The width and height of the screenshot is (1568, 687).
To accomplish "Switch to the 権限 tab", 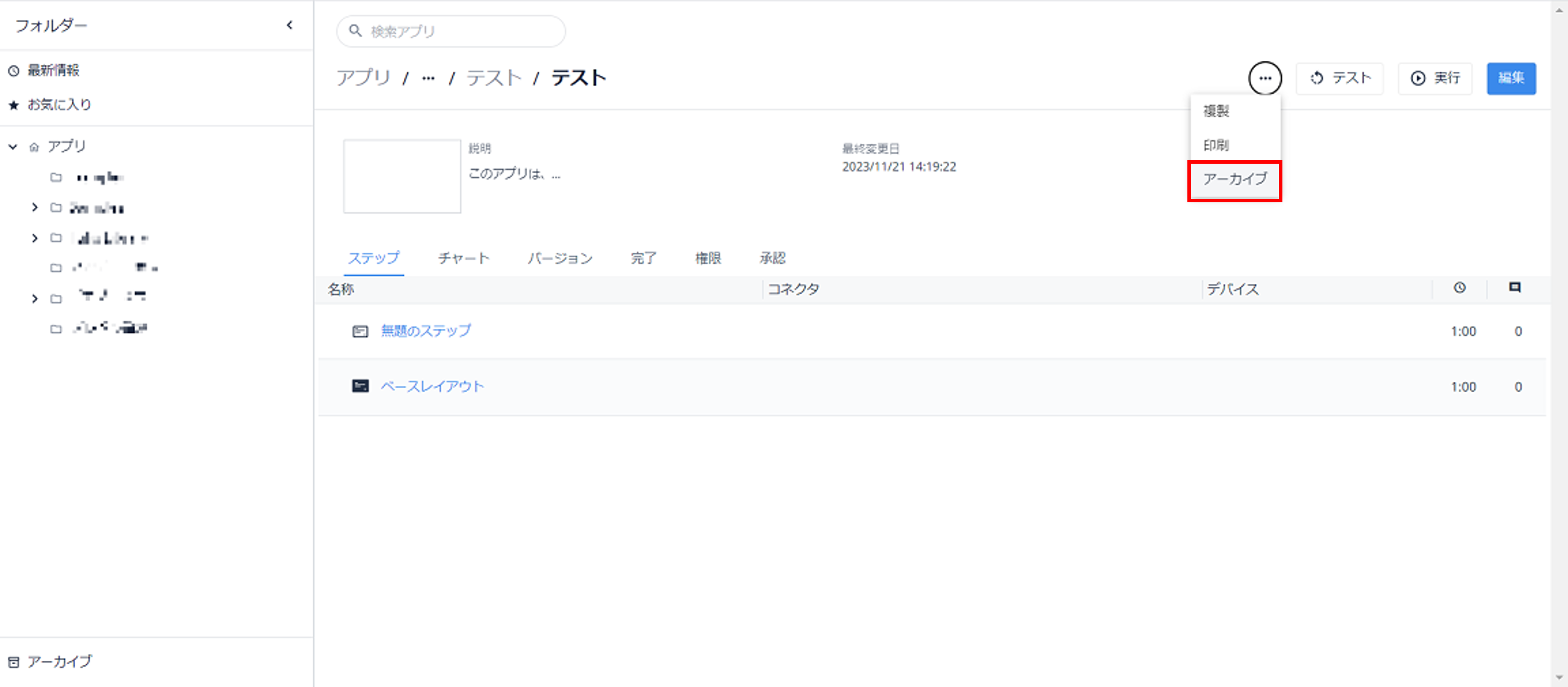I will (708, 258).
